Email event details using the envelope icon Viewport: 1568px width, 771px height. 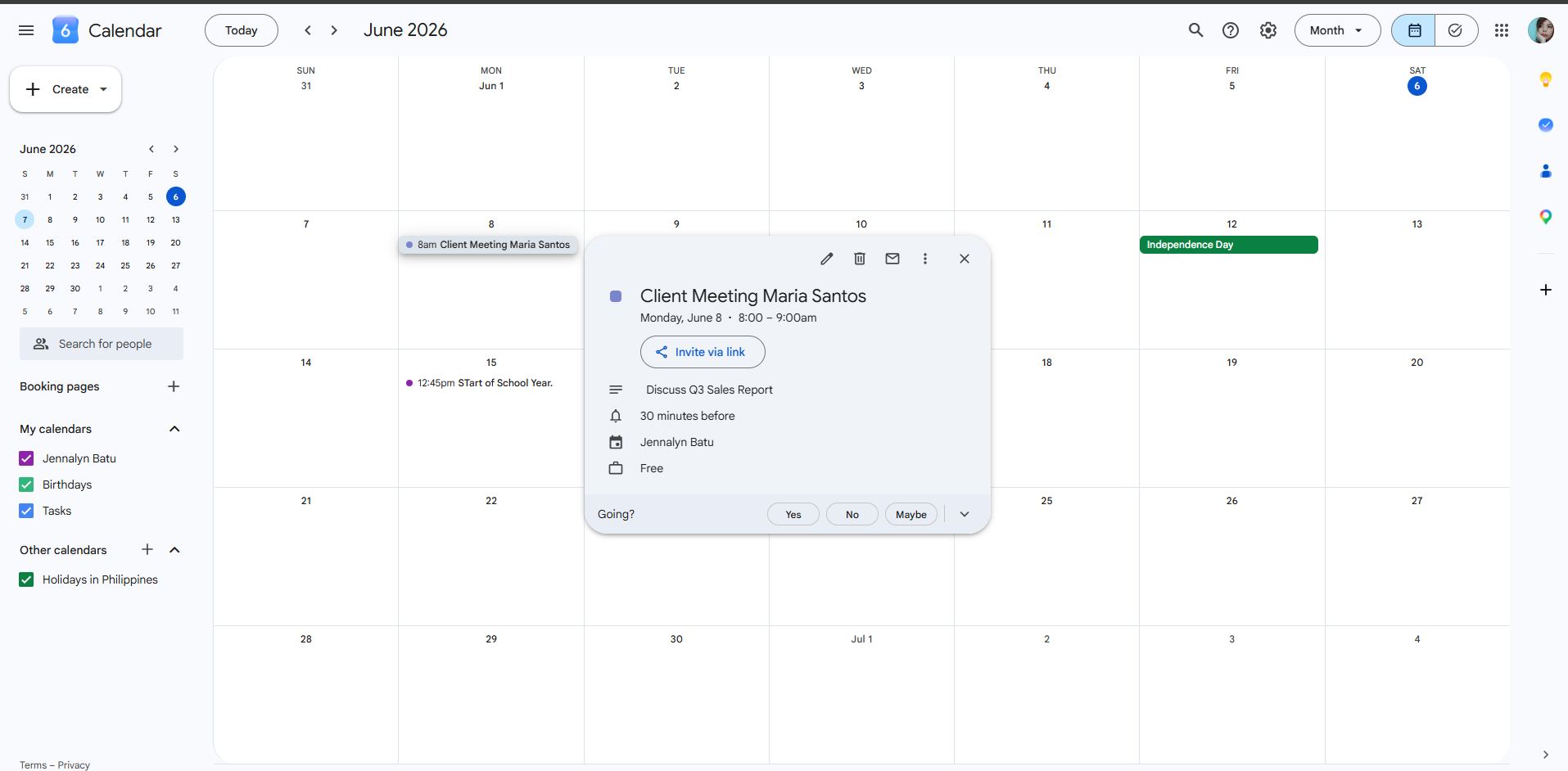click(892, 259)
